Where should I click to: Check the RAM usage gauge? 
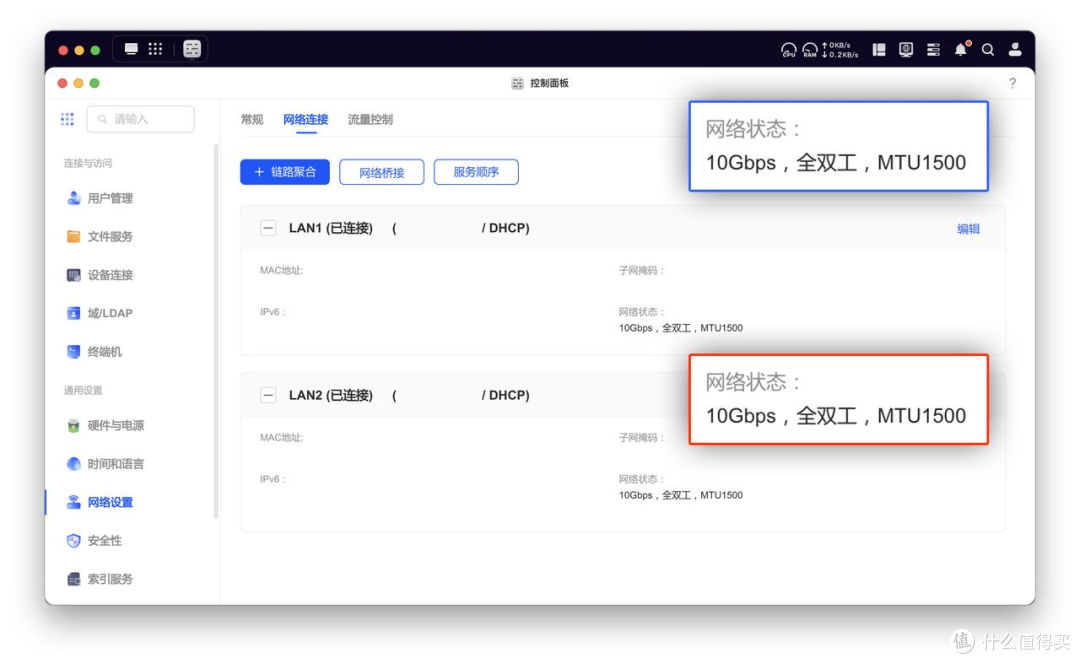(x=810, y=50)
